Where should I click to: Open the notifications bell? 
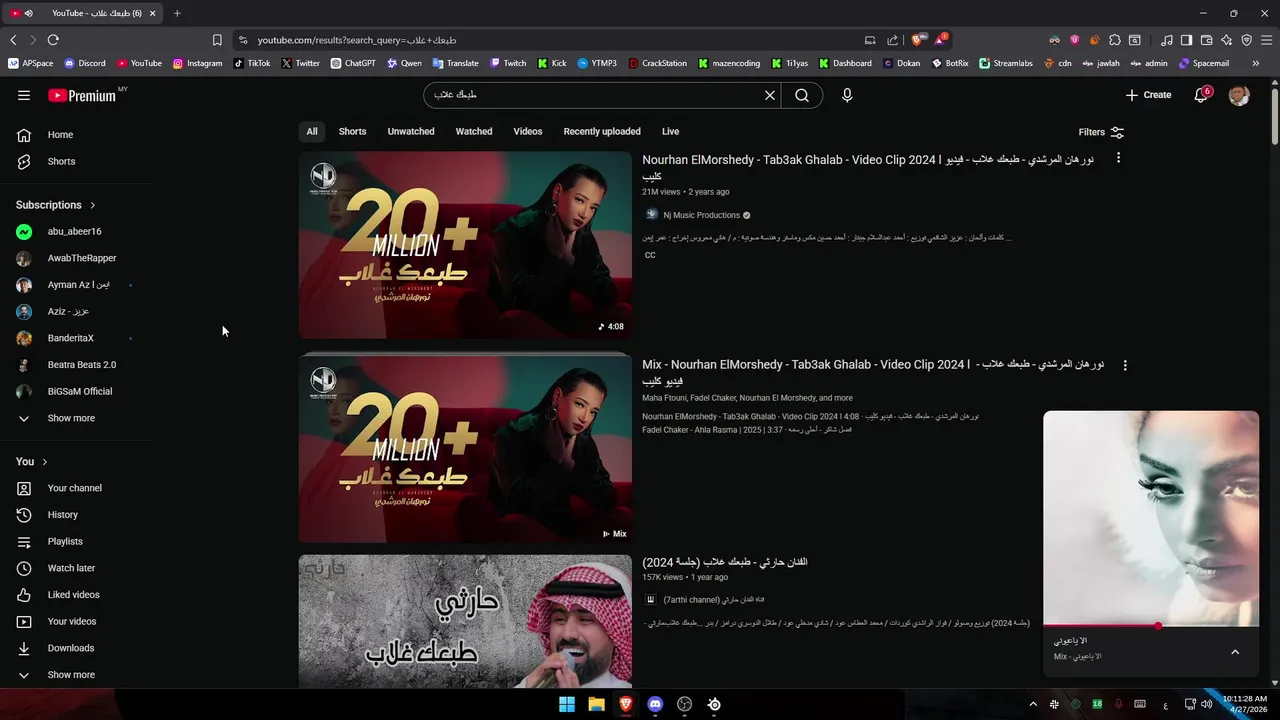point(1202,95)
